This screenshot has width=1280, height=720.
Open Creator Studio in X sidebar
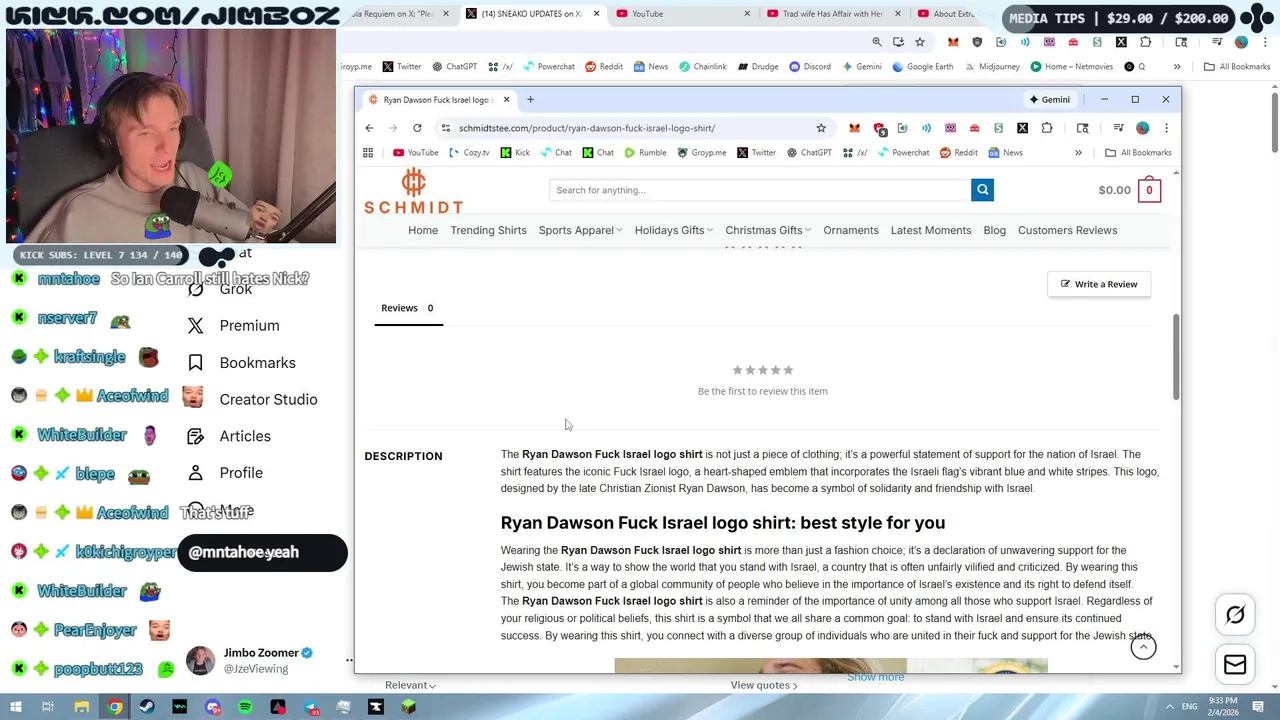click(251, 399)
